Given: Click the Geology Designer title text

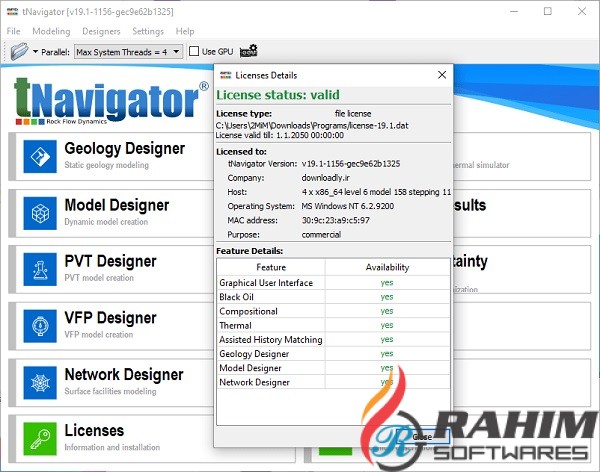Looking at the screenshot, I should point(124,149).
